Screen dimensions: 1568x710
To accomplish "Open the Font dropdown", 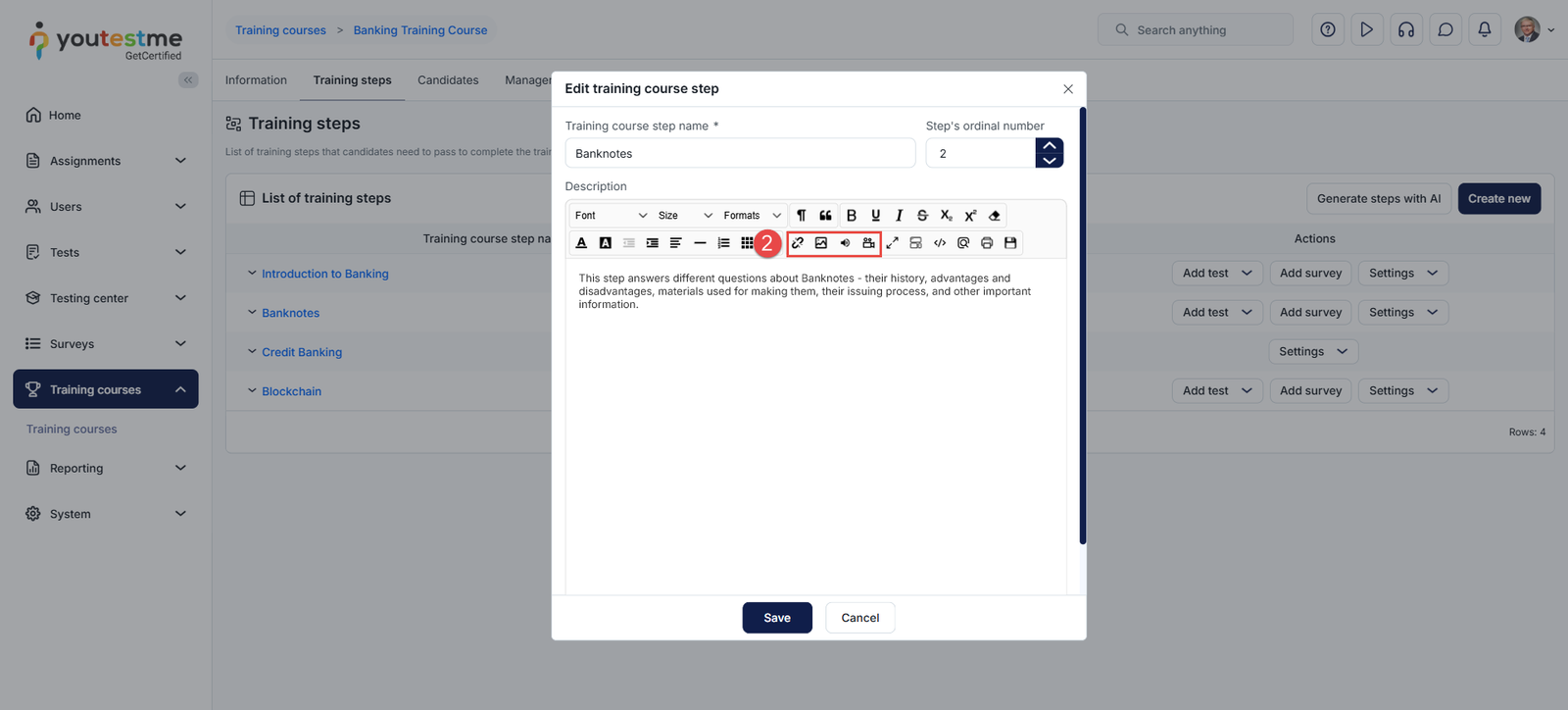I will pos(611,216).
